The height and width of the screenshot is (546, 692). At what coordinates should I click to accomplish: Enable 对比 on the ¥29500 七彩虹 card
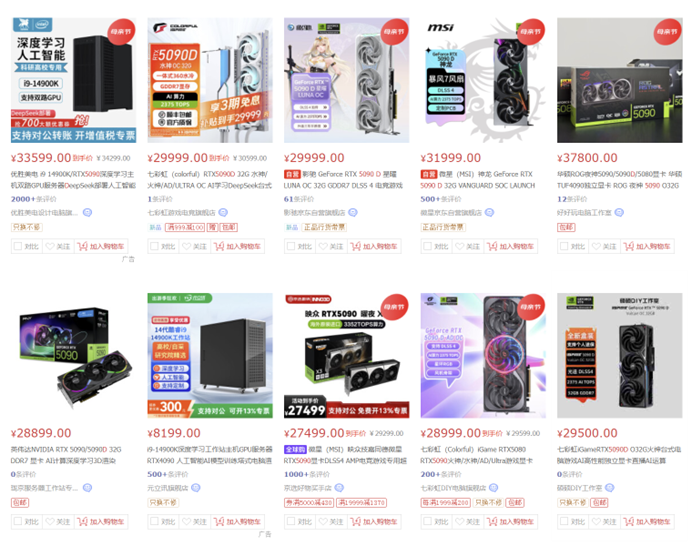pos(564,521)
